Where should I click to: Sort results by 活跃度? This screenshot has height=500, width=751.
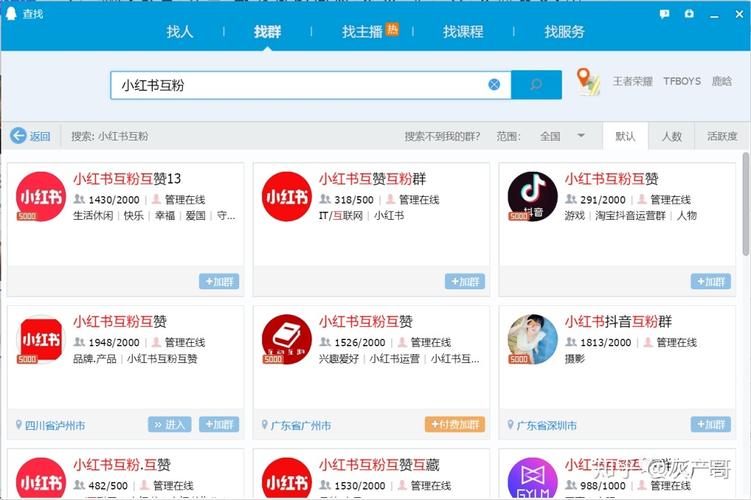click(x=722, y=136)
